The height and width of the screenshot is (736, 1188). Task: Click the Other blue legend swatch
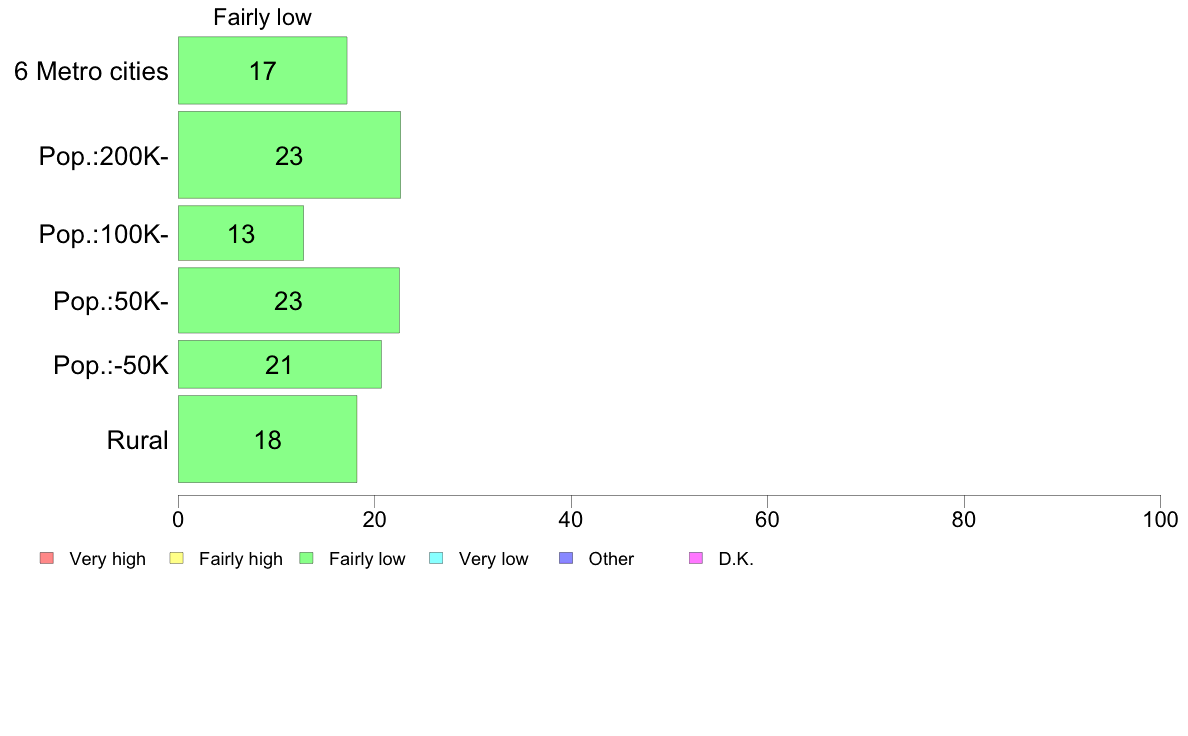click(566, 559)
